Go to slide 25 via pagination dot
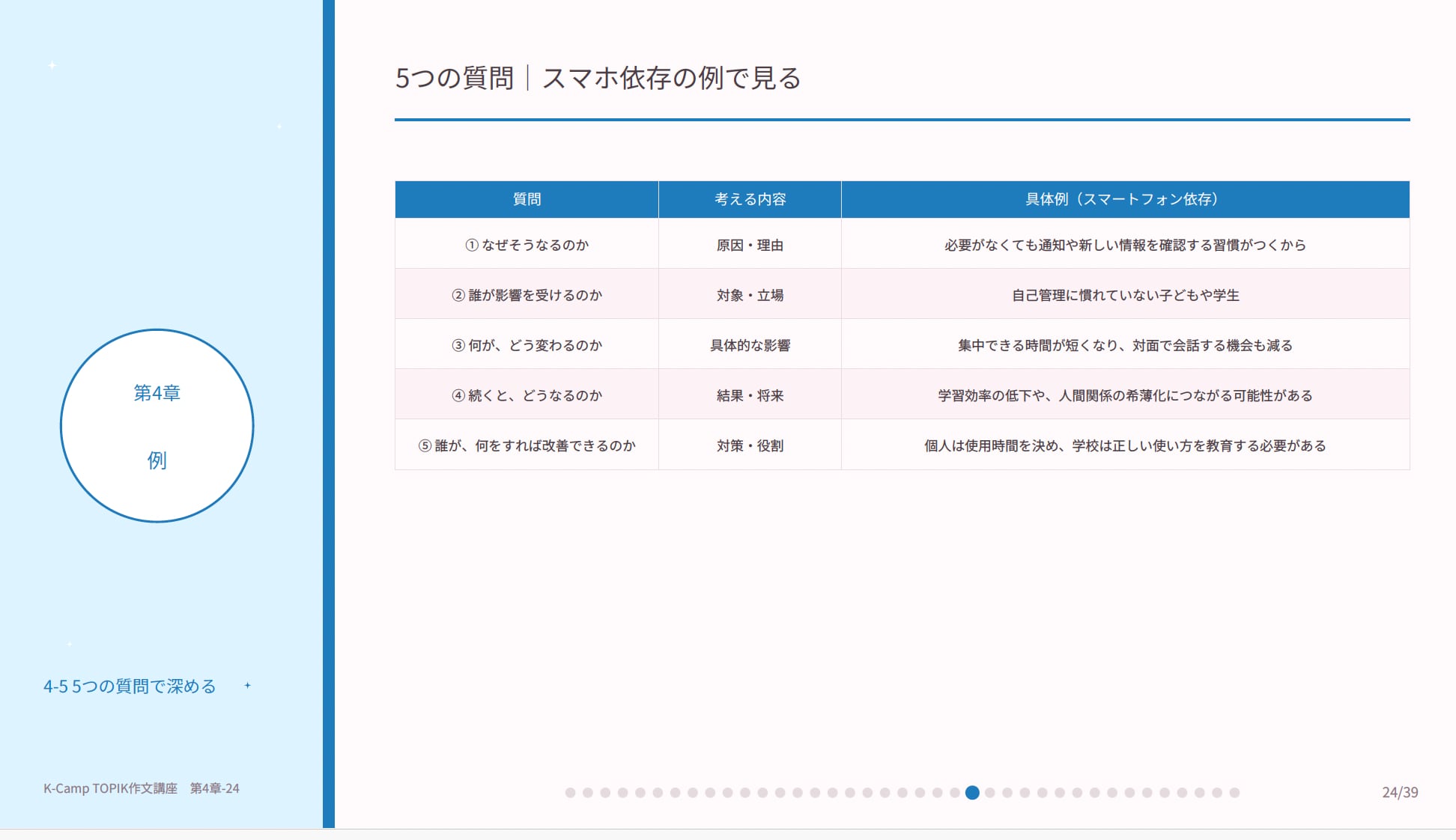 pos(990,792)
